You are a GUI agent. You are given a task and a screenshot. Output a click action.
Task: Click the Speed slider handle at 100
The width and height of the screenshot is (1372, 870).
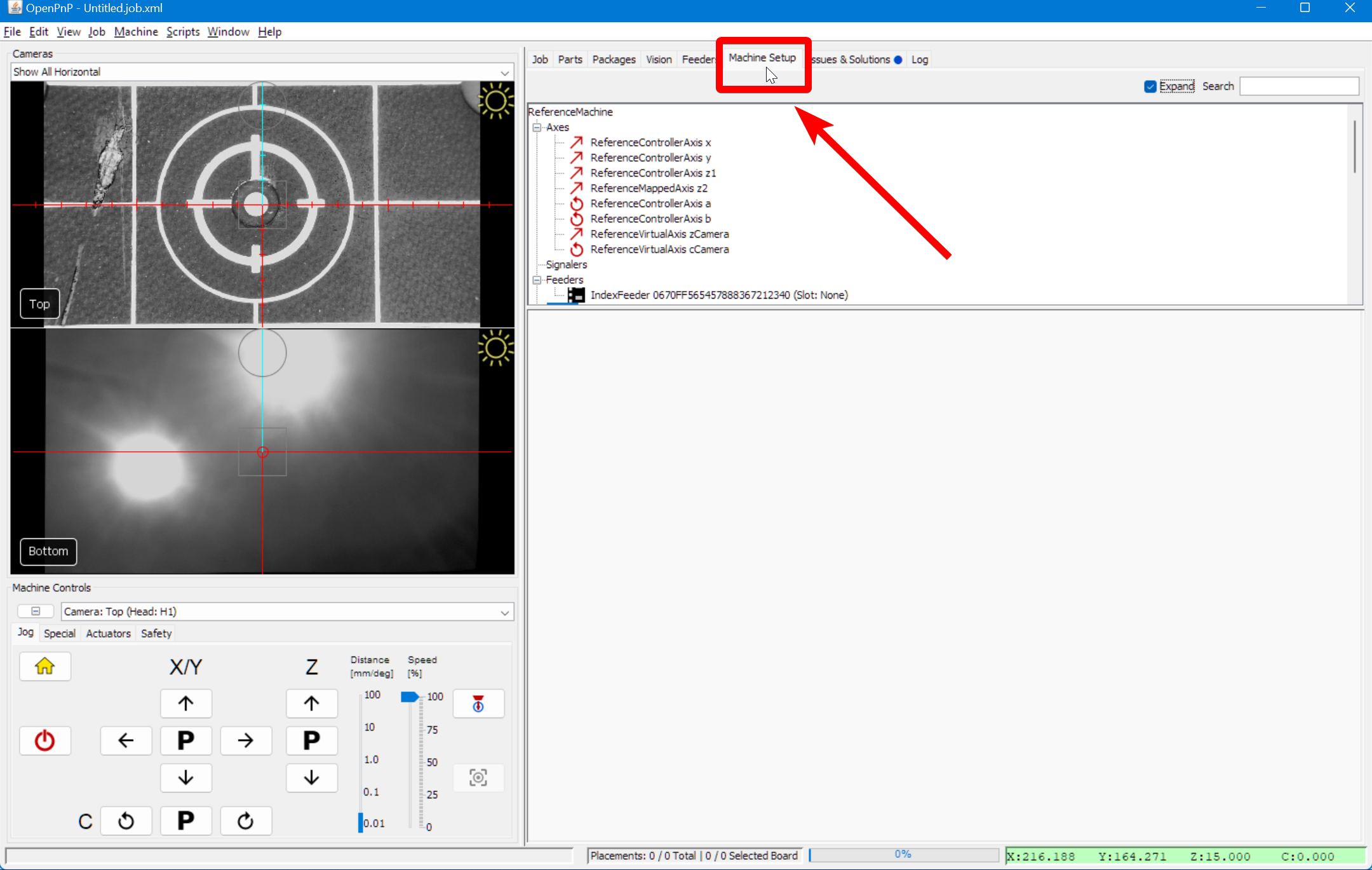(x=410, y=697)
